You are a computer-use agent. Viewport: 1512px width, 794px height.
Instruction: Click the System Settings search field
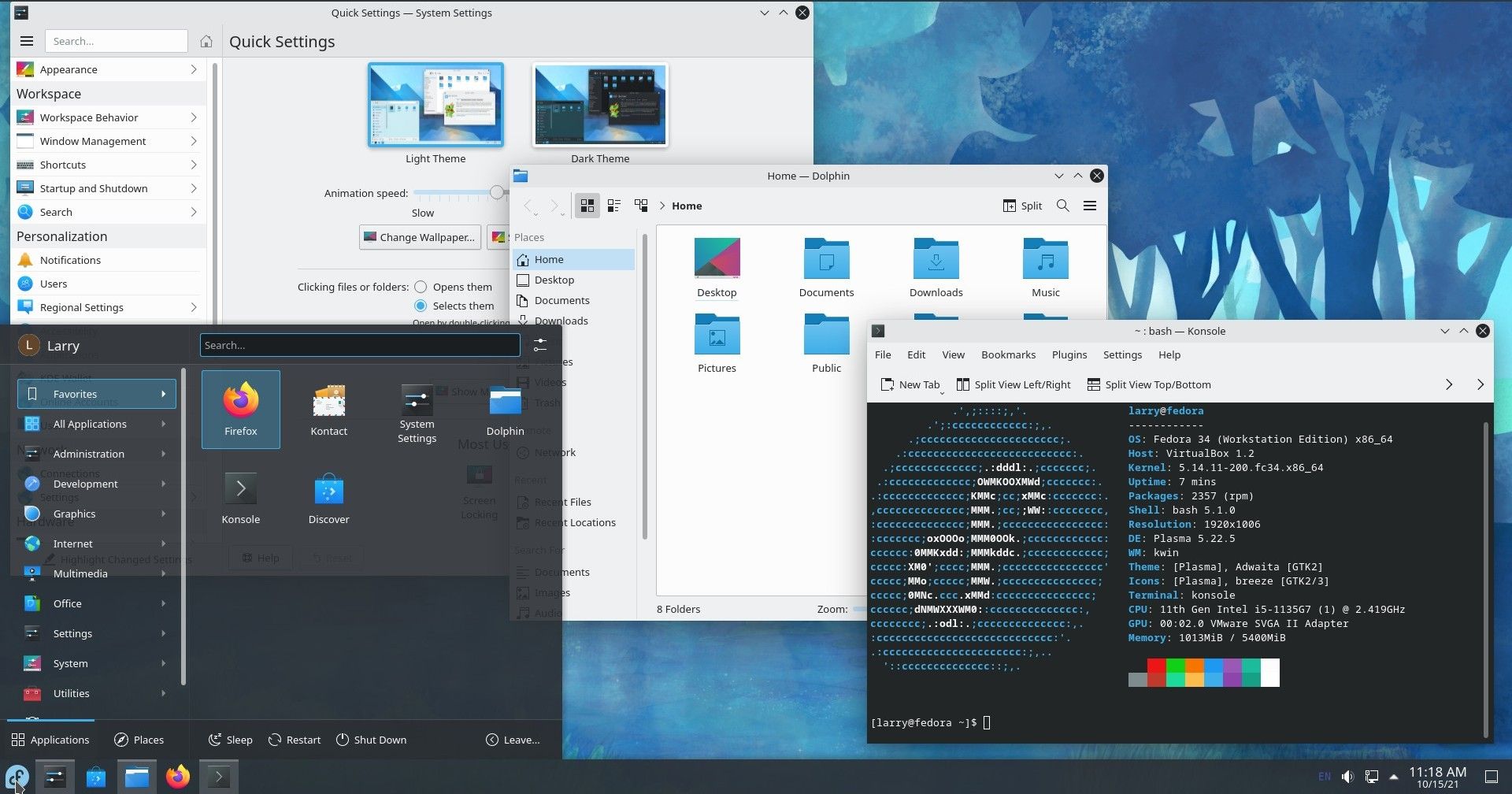[117, 40]
